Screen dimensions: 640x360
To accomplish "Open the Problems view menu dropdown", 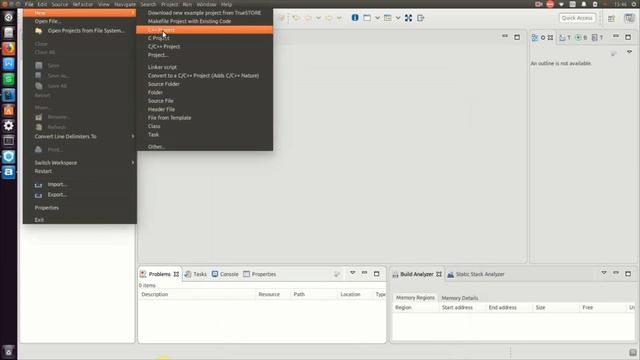I will click(x=352, y=273).
